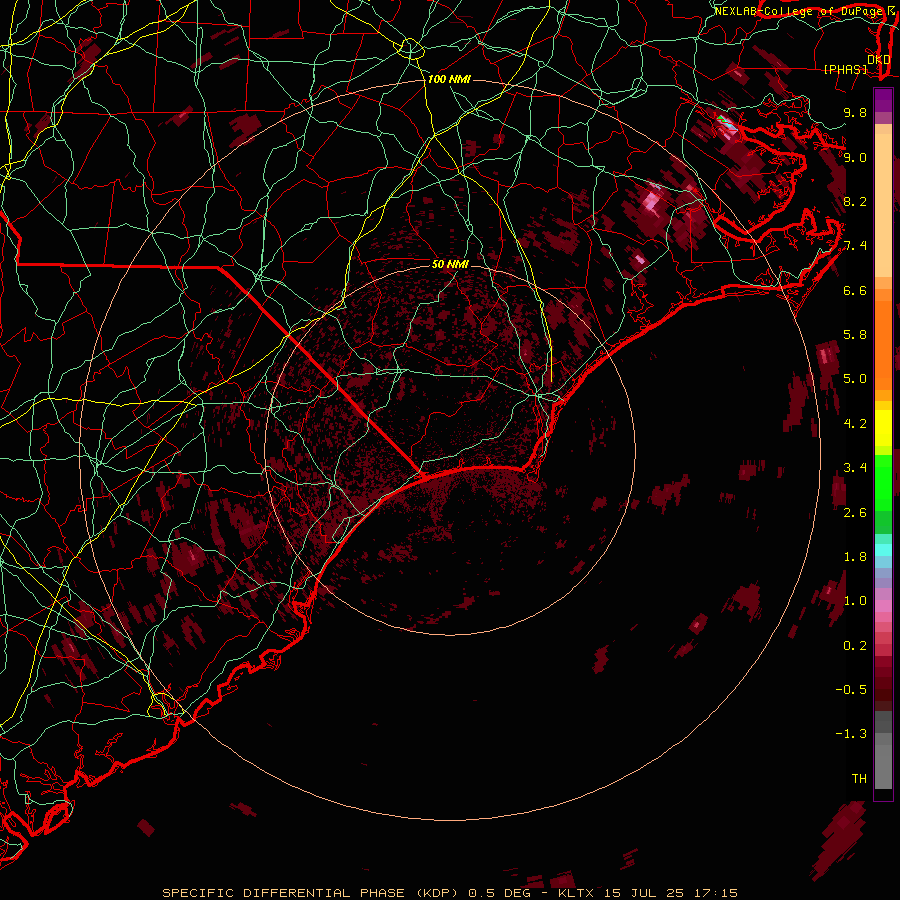Click the -1.3 value on color scale
Screen dimensions: 900x900
coord(851,734)
